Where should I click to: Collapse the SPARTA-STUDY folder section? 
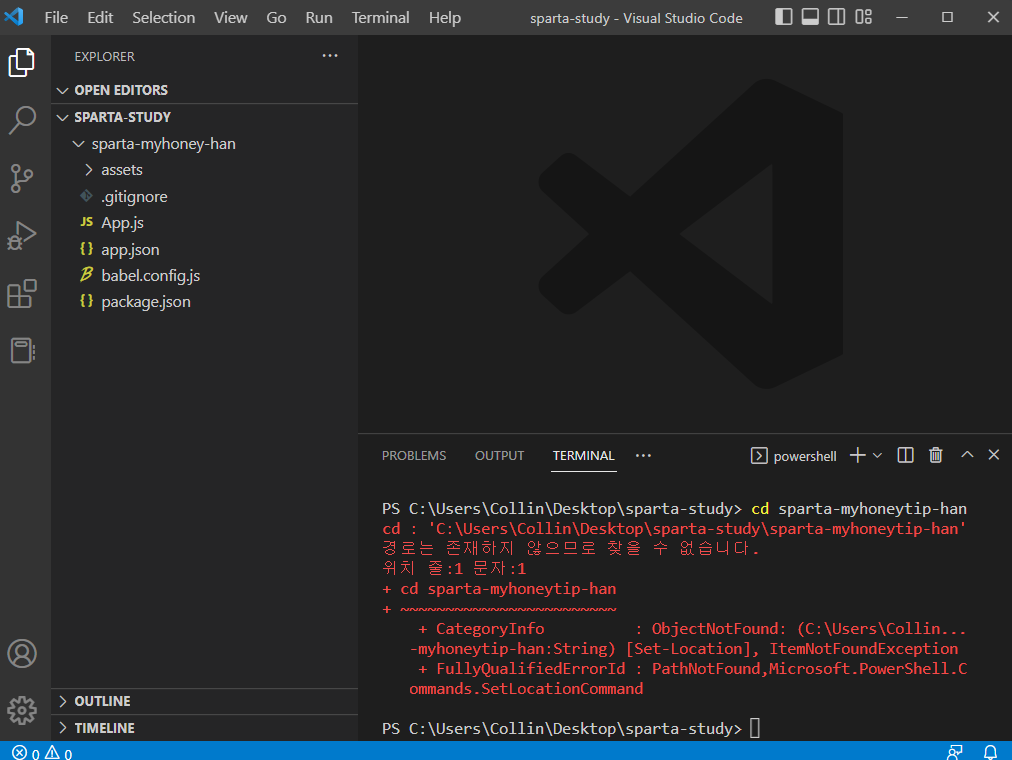tap(205, 117)
